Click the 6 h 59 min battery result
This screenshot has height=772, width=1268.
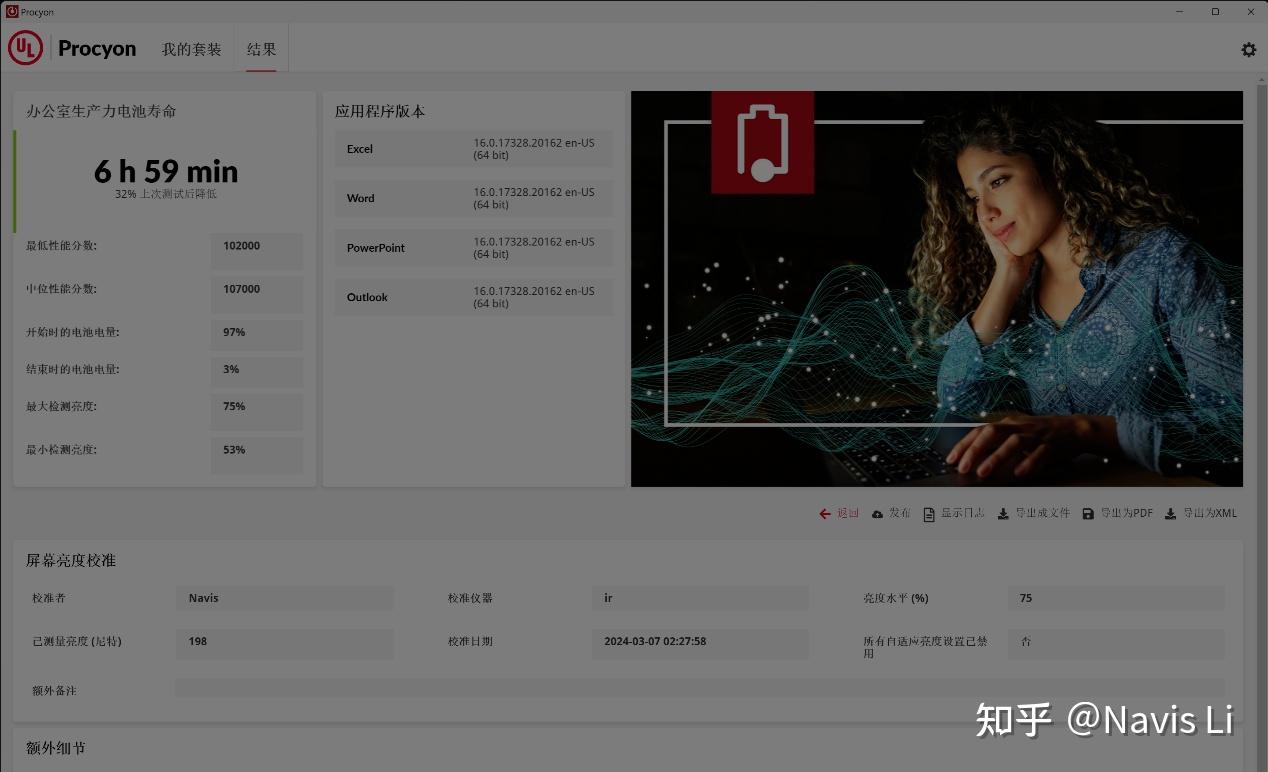[166, 171]
